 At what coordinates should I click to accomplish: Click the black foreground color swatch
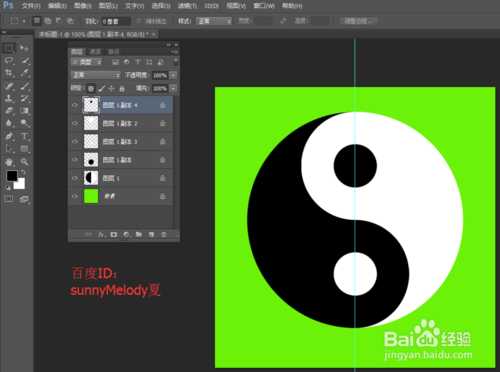(12, 176)
